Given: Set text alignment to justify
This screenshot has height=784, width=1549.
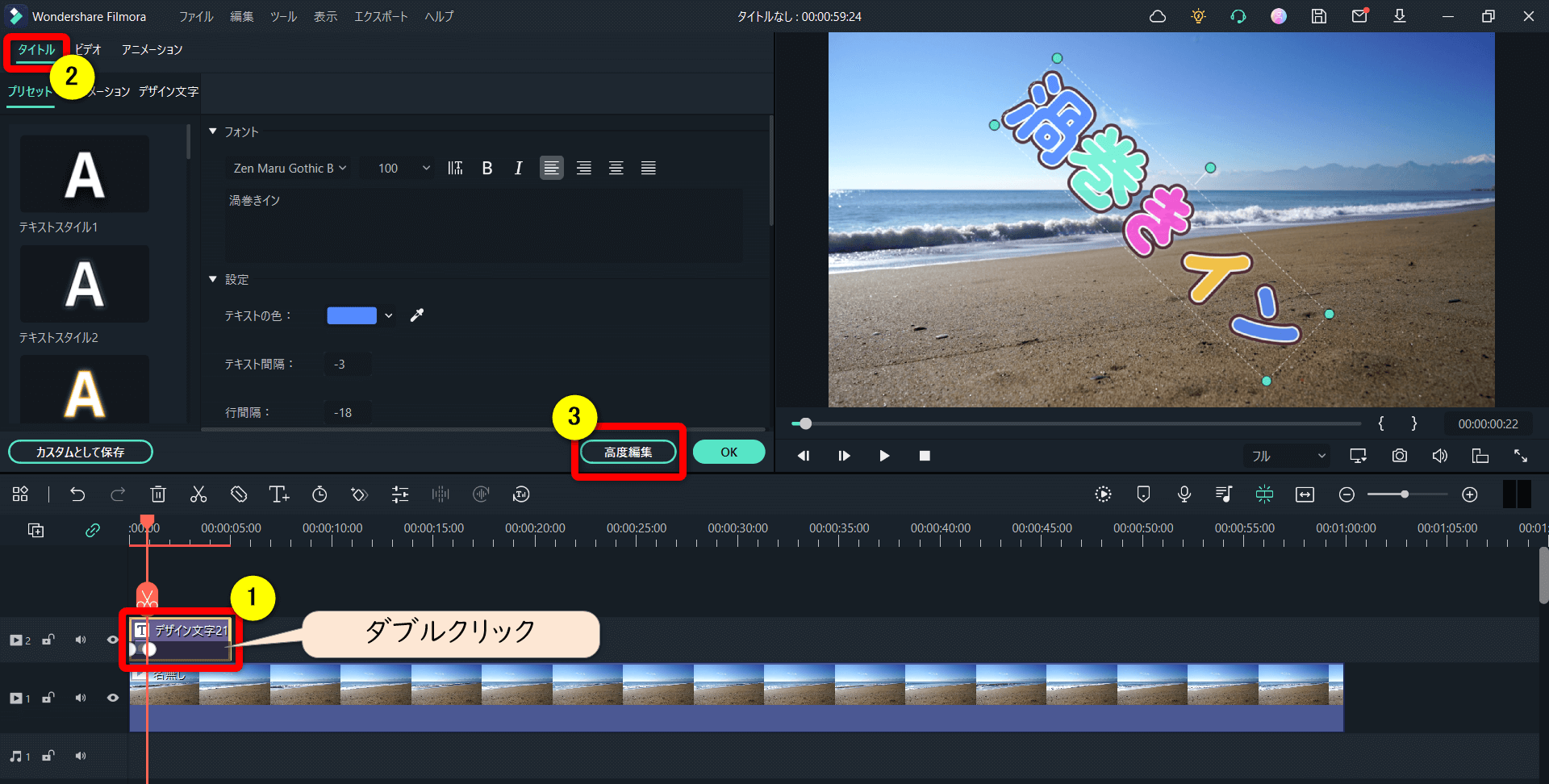Looking at the screenshot, I should (649, 168).
